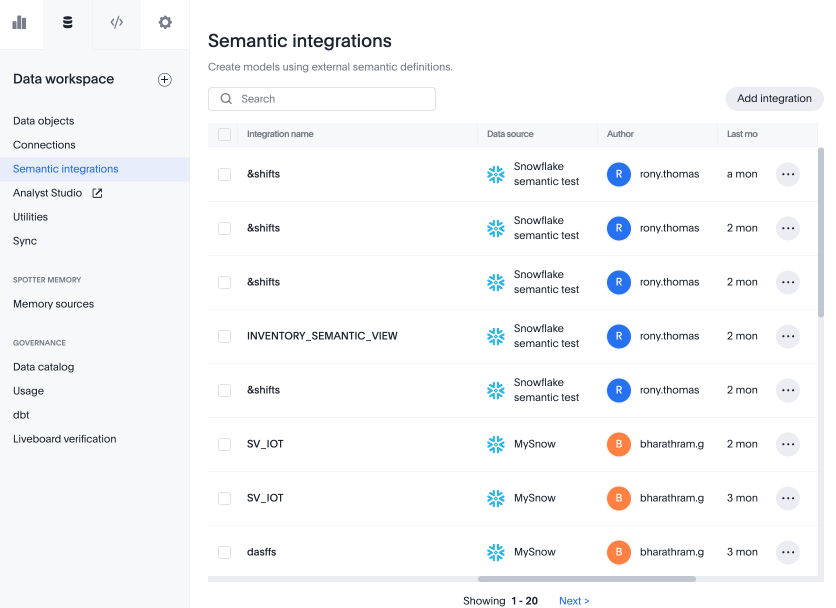Click the plus icon beside Data workspace

coord(165,79)
